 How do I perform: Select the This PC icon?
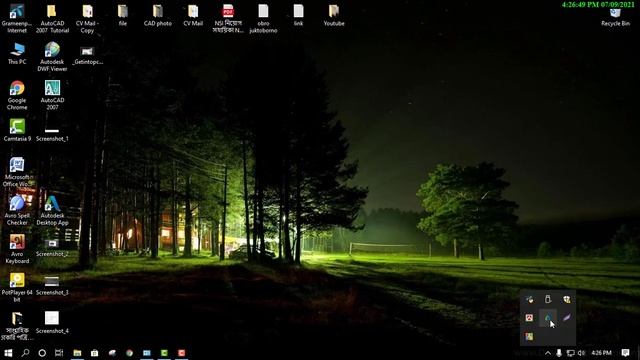(17, 53)
